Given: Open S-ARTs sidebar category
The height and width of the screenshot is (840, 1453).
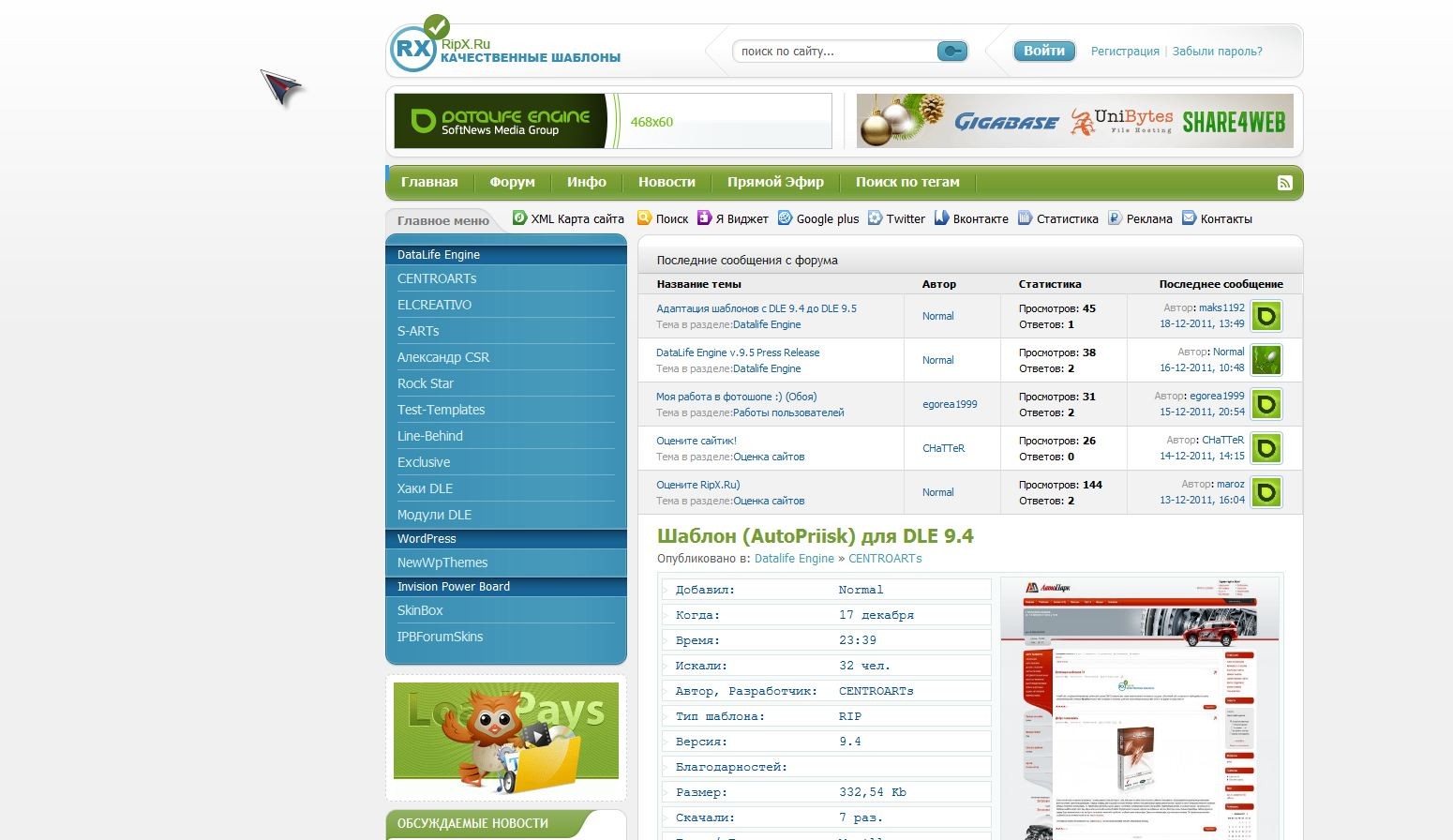Looking at the screenshot, I should [418, 331].
